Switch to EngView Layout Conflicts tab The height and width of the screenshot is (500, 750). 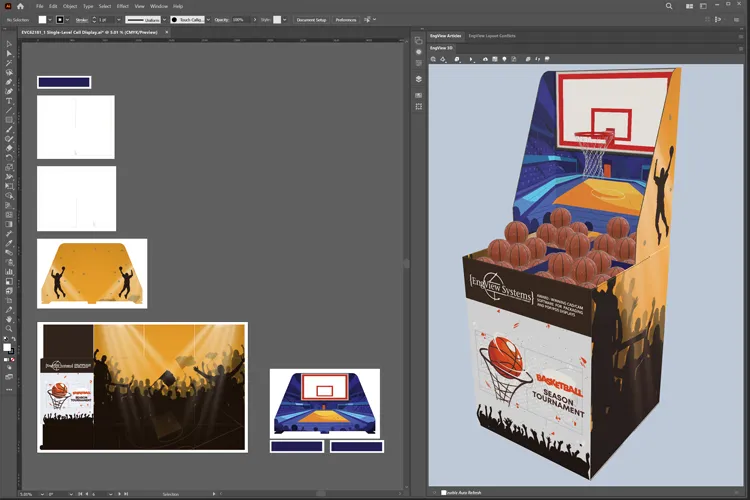coord(494,35)
